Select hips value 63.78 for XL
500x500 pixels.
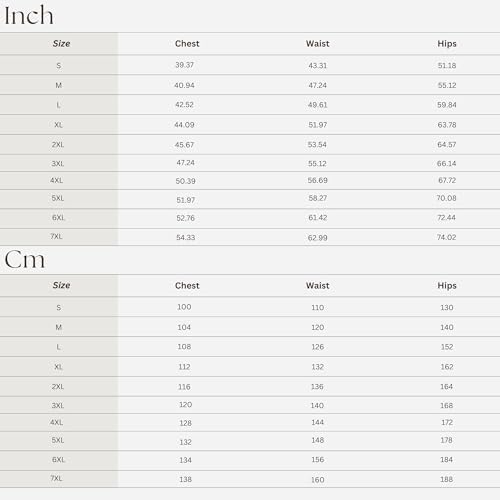tap(447, 125)
